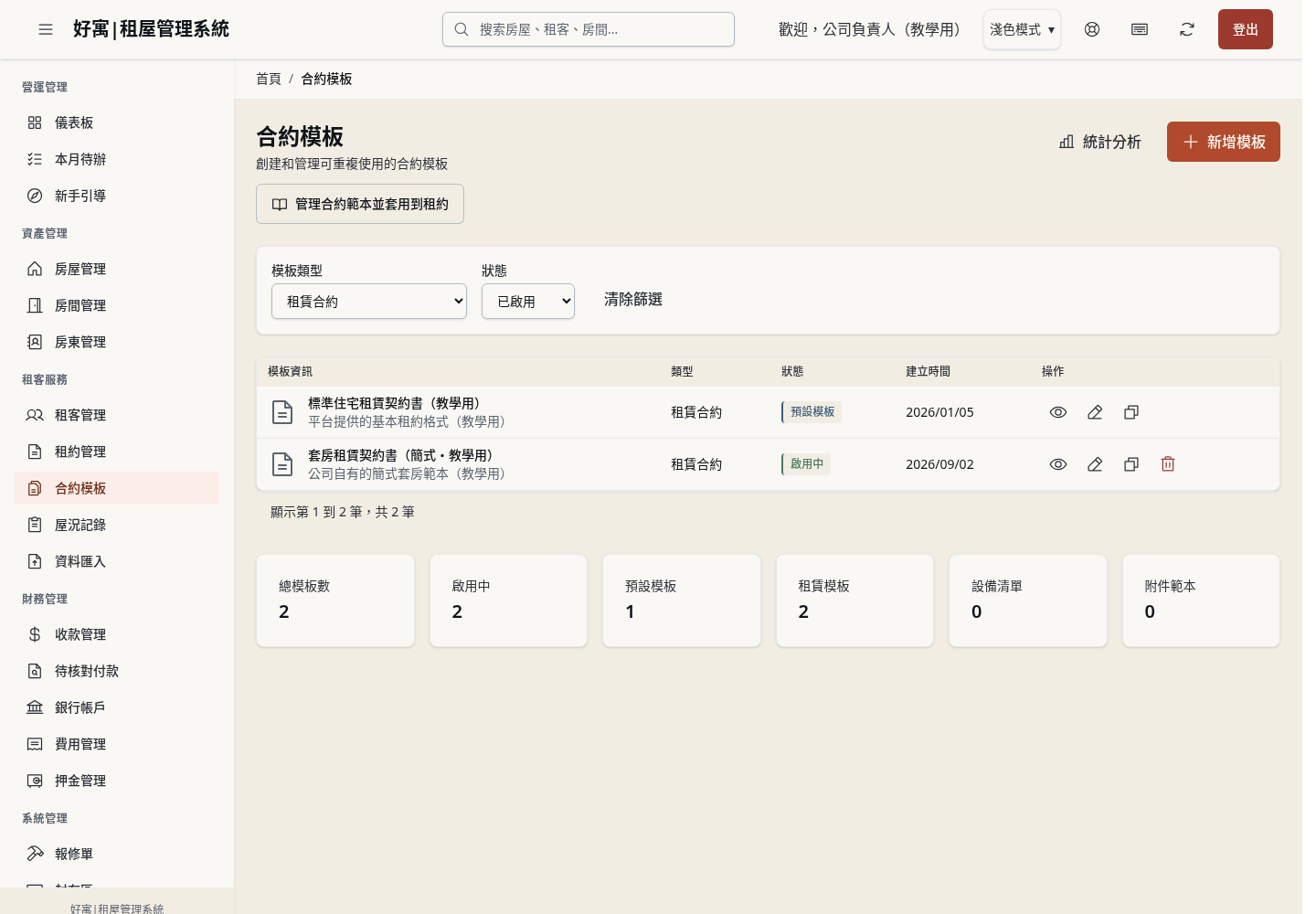1316x914 pixels.
Task: Click 清除篩選 to reset filters
Action: click(633, 299)
